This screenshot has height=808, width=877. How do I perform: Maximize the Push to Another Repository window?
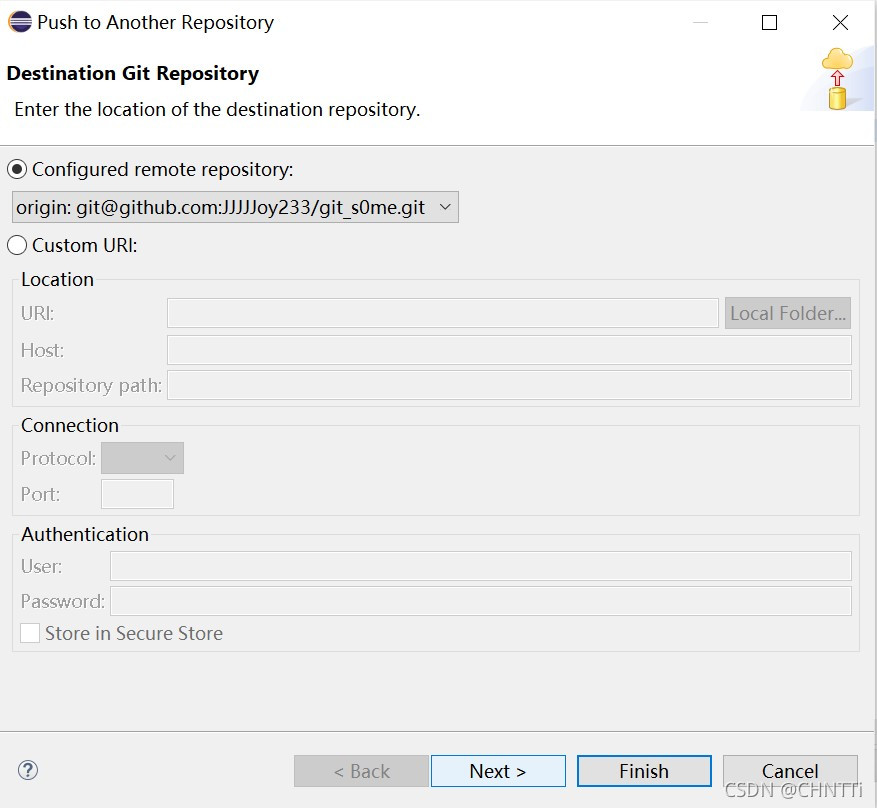pos(770,22)
